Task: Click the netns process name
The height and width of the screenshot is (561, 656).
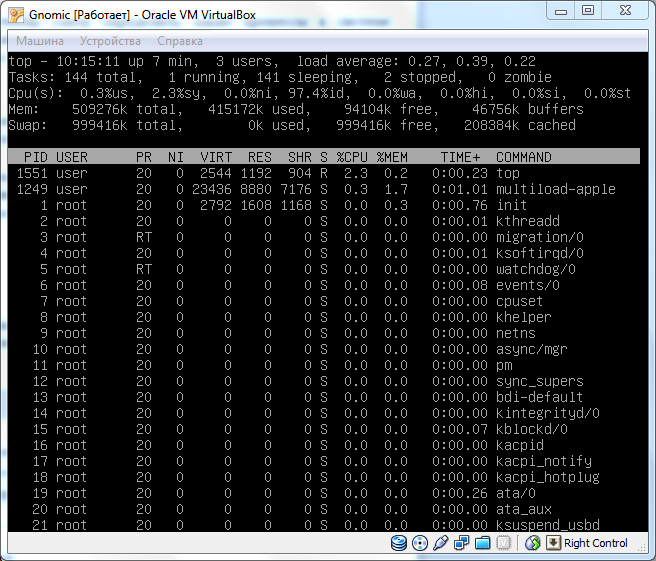Action: 515,333
